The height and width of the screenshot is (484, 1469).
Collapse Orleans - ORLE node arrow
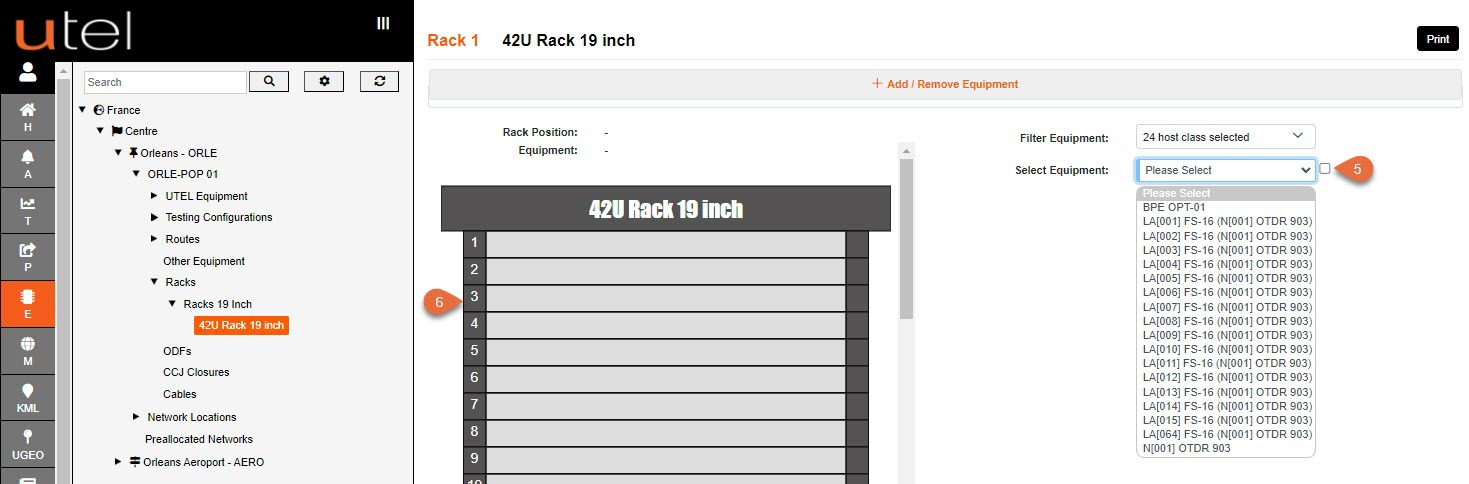118,153
